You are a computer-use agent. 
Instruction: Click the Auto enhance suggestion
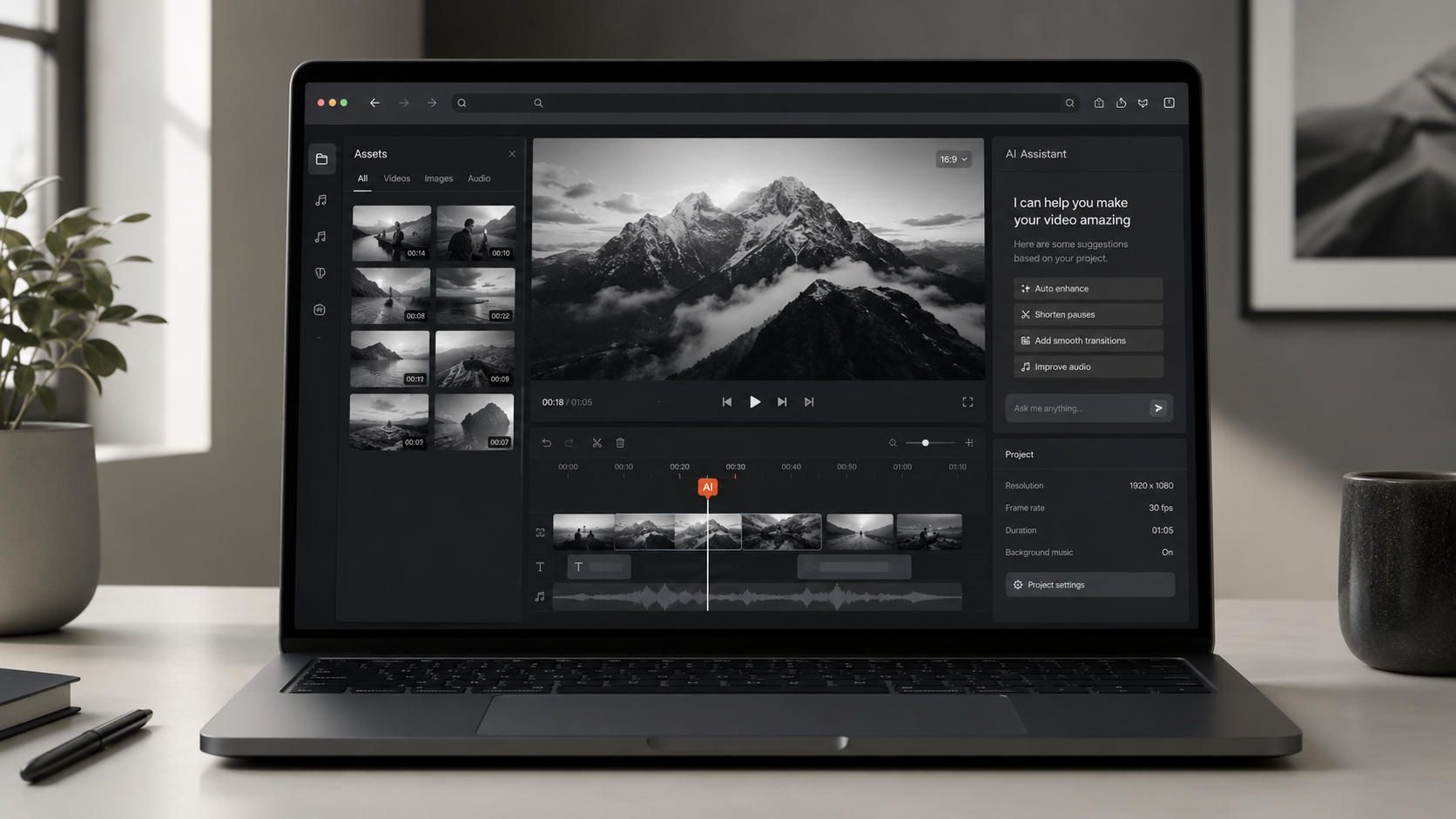[1088, 288]
